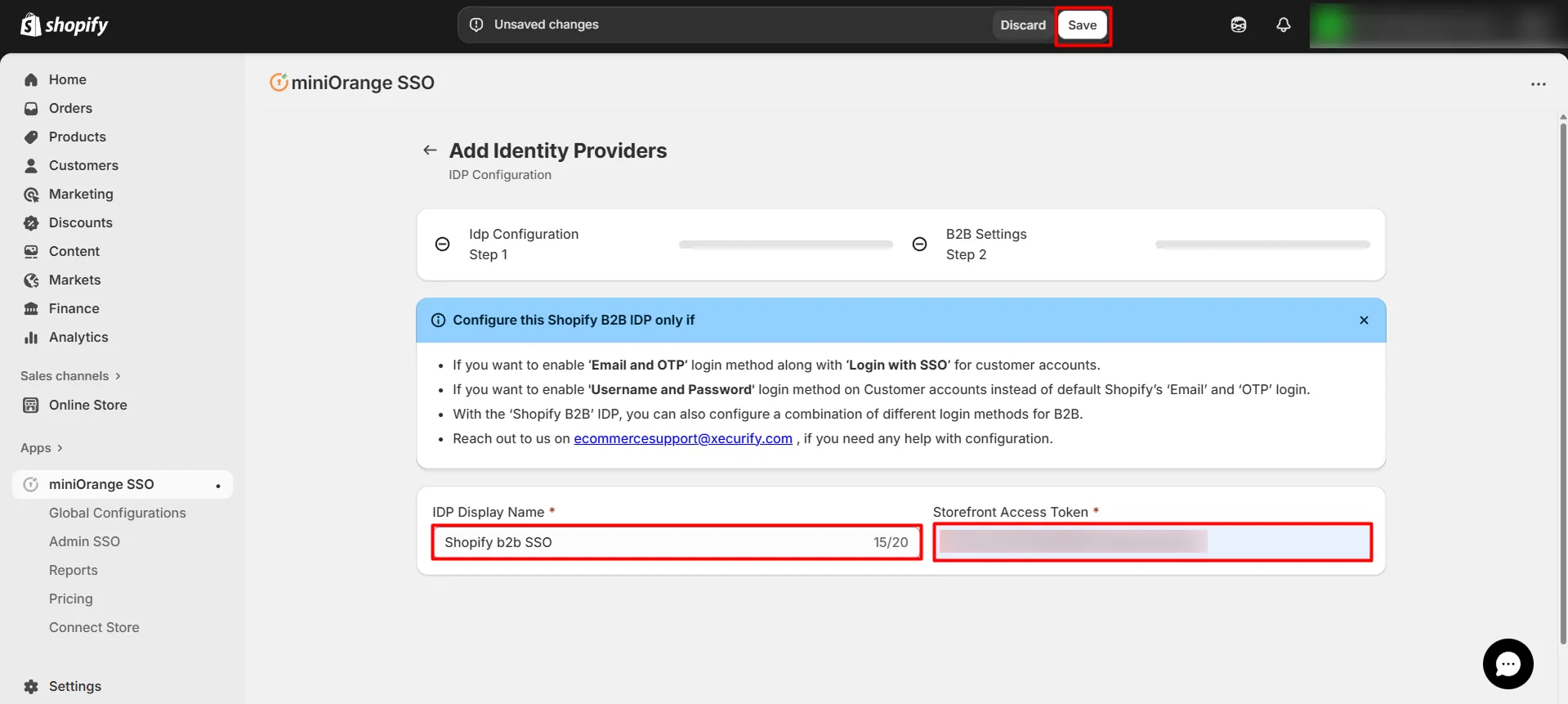1568x704 pixels.
Task: Open Settings in the sidebar
Action: [x=75, y=686]
